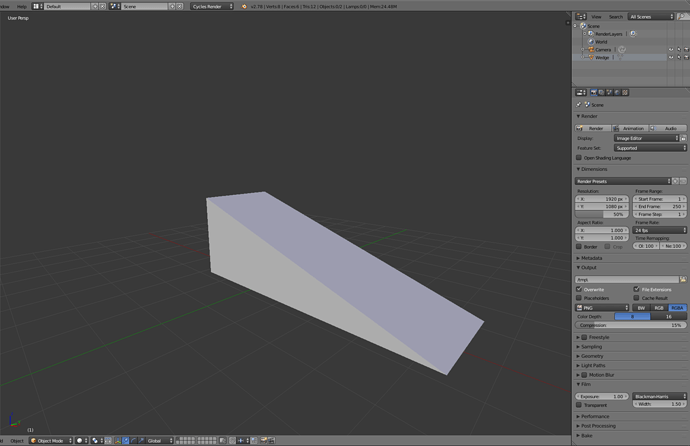Select the Render Layers properties tab icon

[x=602, y=92]
